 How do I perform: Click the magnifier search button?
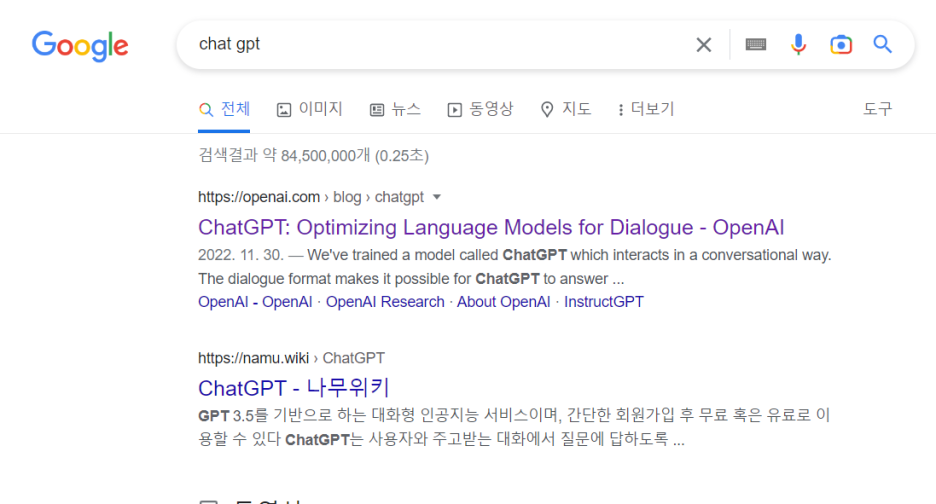tap(882, 44)
